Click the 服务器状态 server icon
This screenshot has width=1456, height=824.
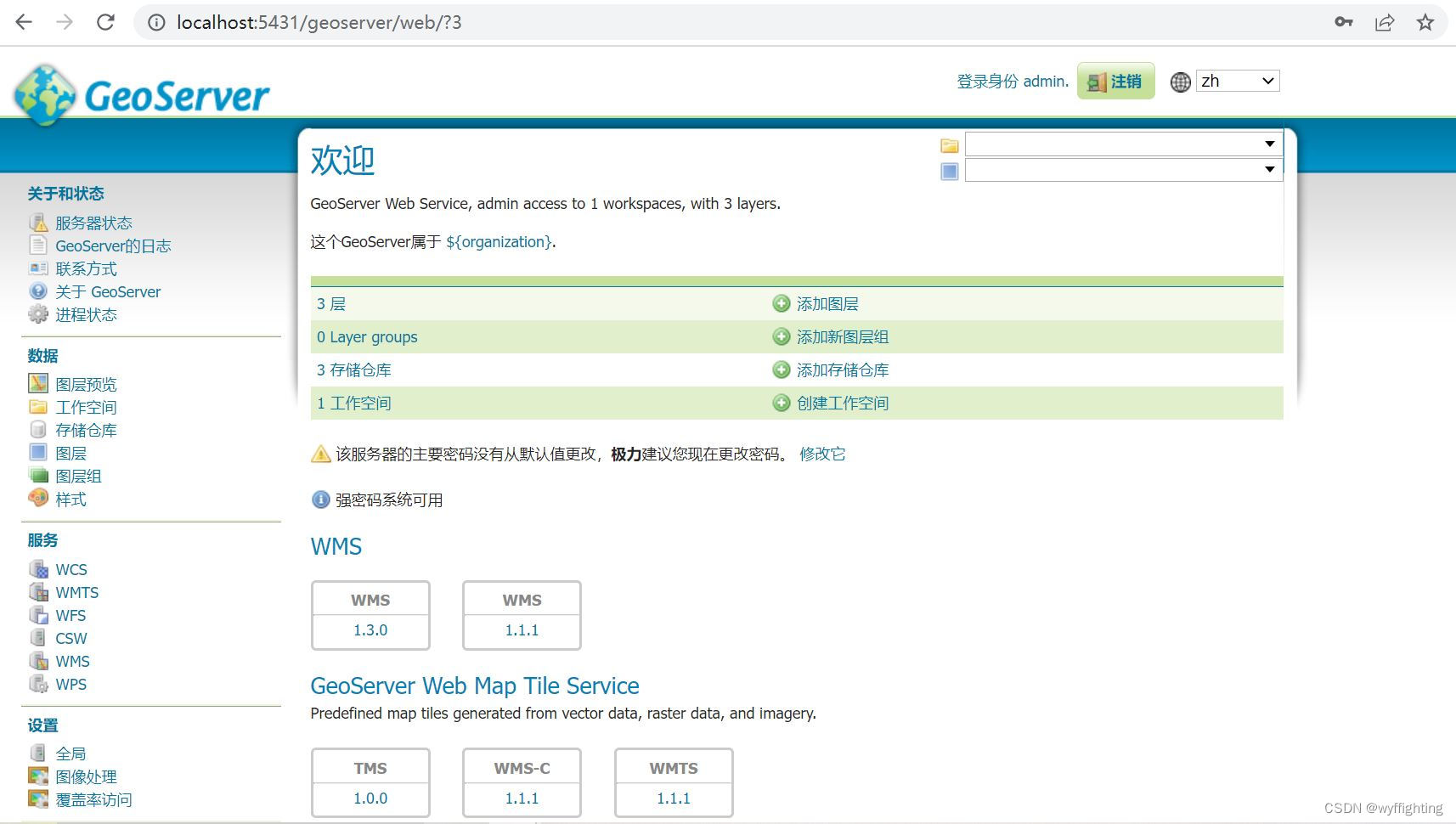pyautogui.click(x=38, y=222)
